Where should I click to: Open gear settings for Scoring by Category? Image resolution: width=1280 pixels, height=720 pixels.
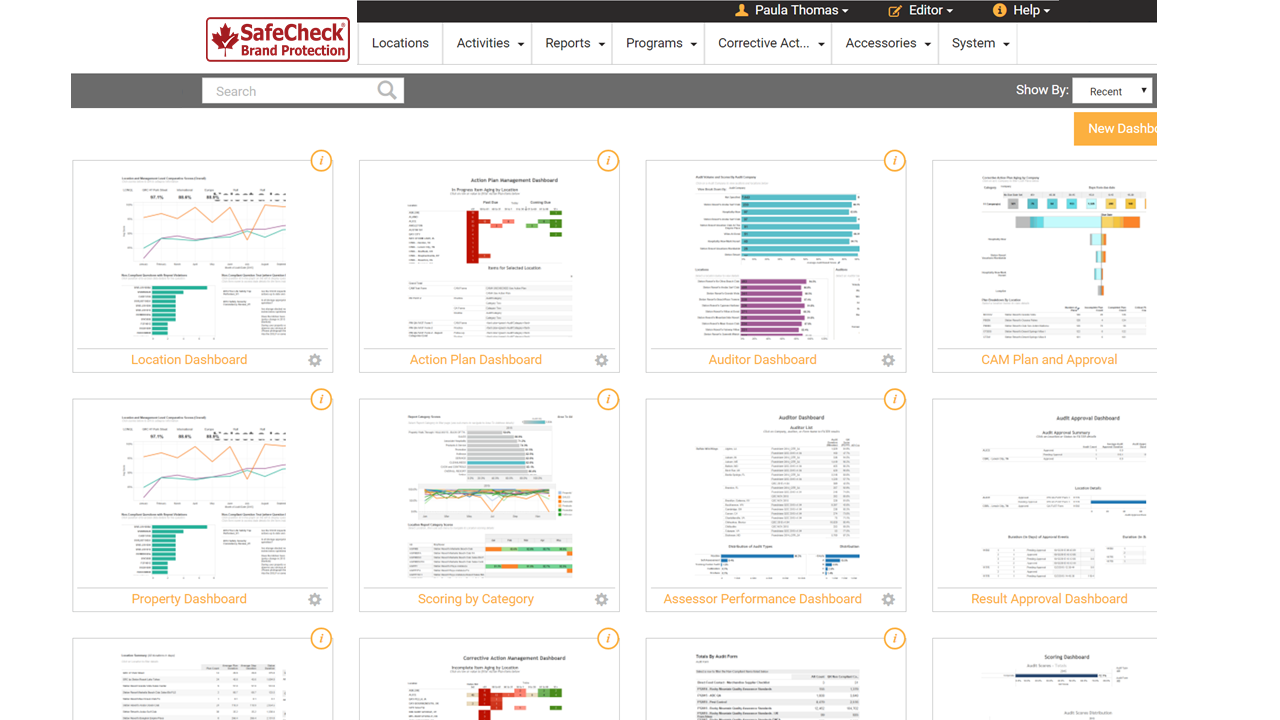[x=601, y=599]
